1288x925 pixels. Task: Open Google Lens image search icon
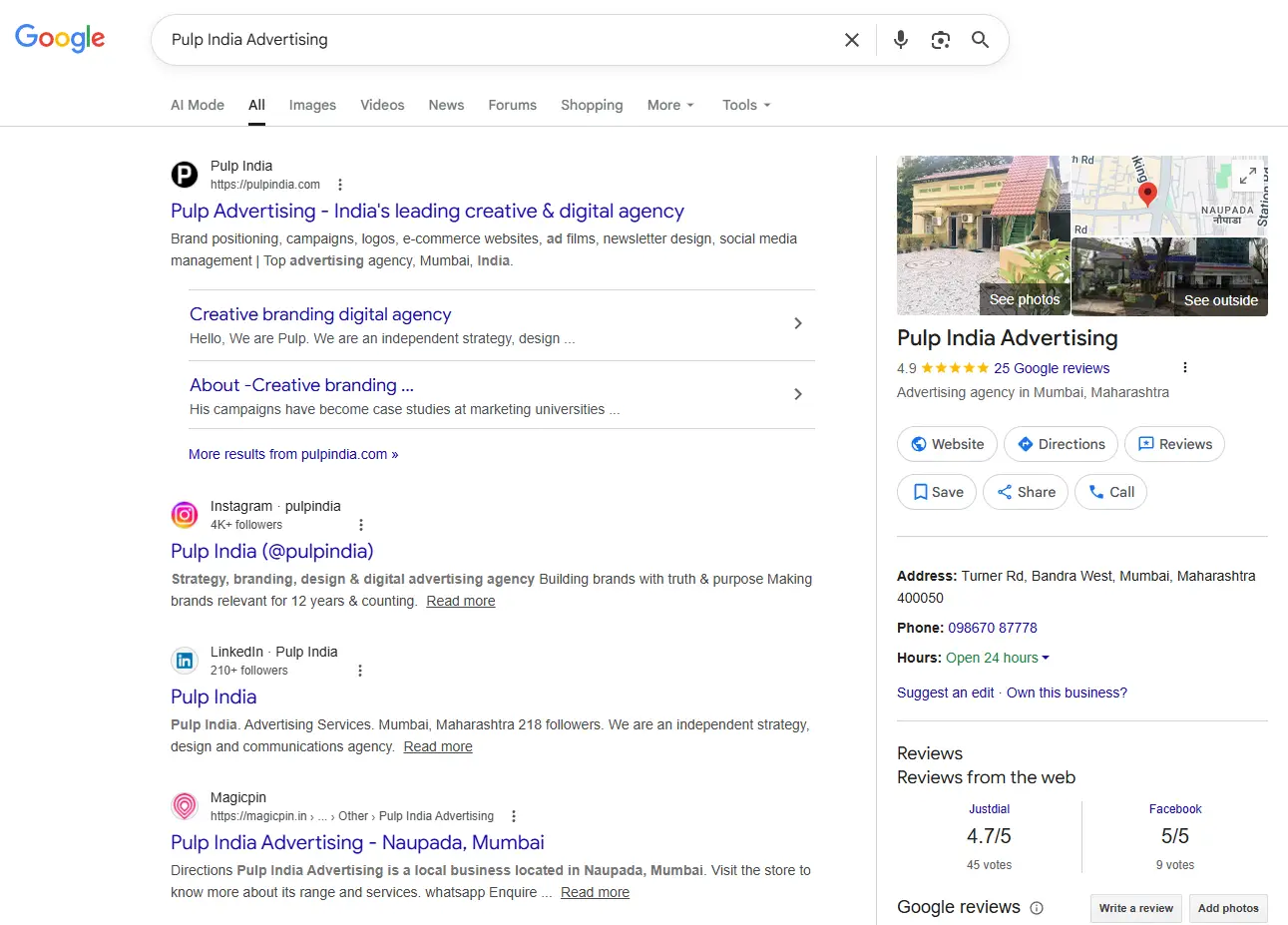tap(940, 40)
